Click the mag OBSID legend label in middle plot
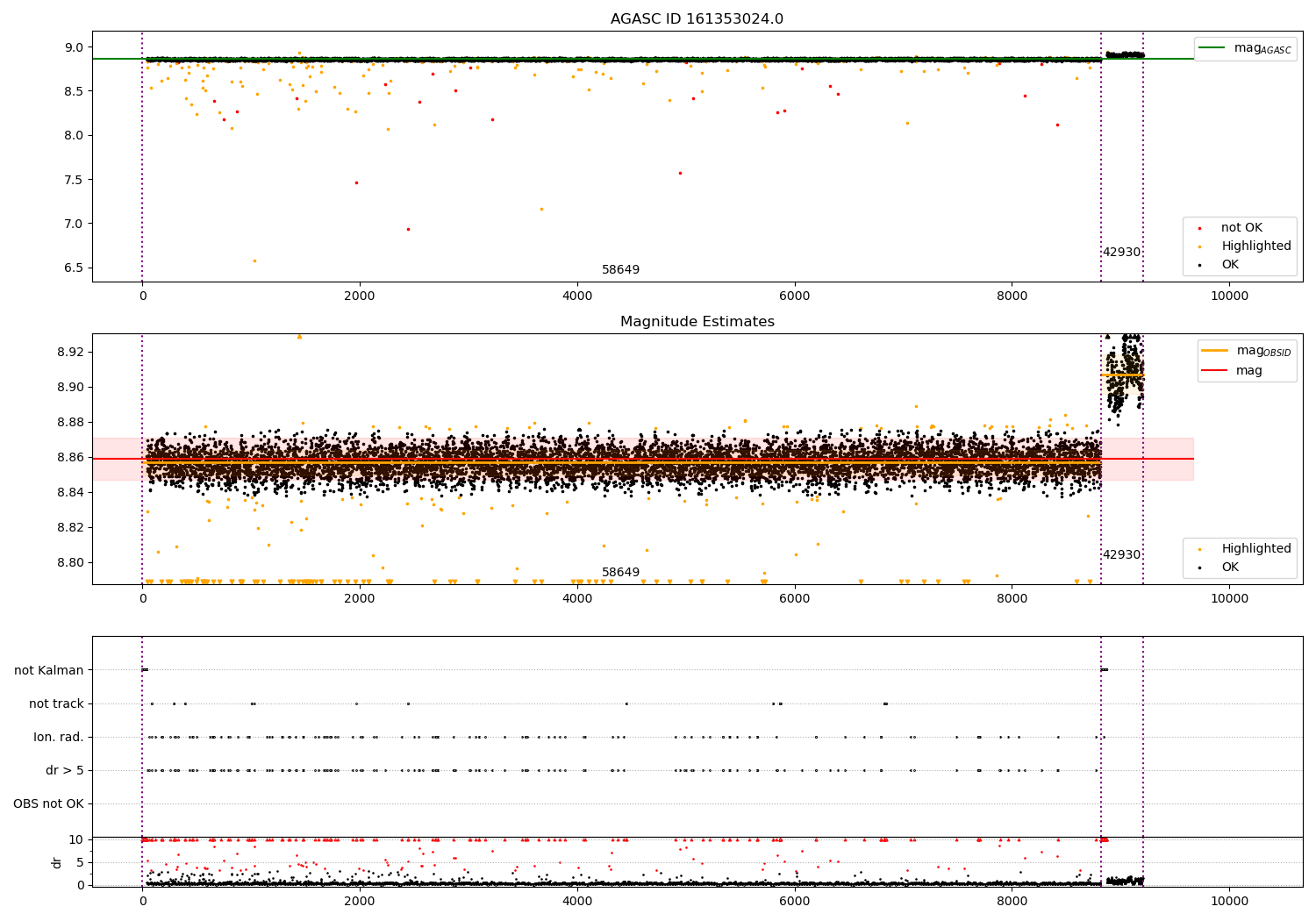This screenshot has width=1316, height=921. [x=1263, y=351]
